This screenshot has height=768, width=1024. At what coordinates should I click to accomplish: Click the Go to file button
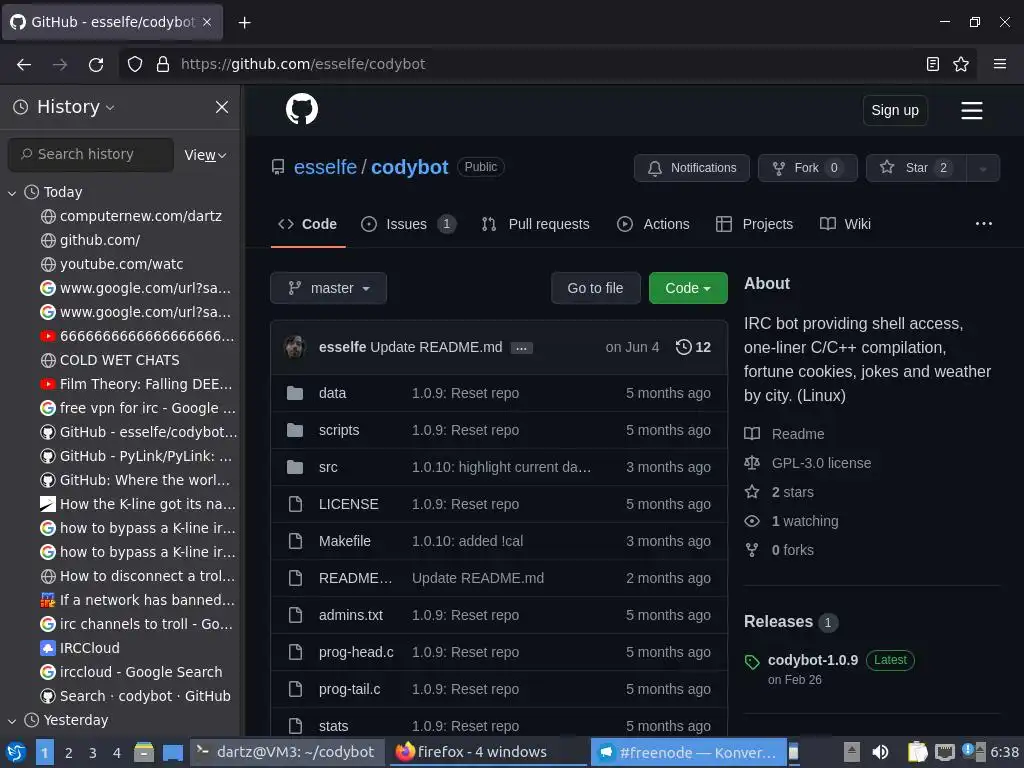point(595,288)
